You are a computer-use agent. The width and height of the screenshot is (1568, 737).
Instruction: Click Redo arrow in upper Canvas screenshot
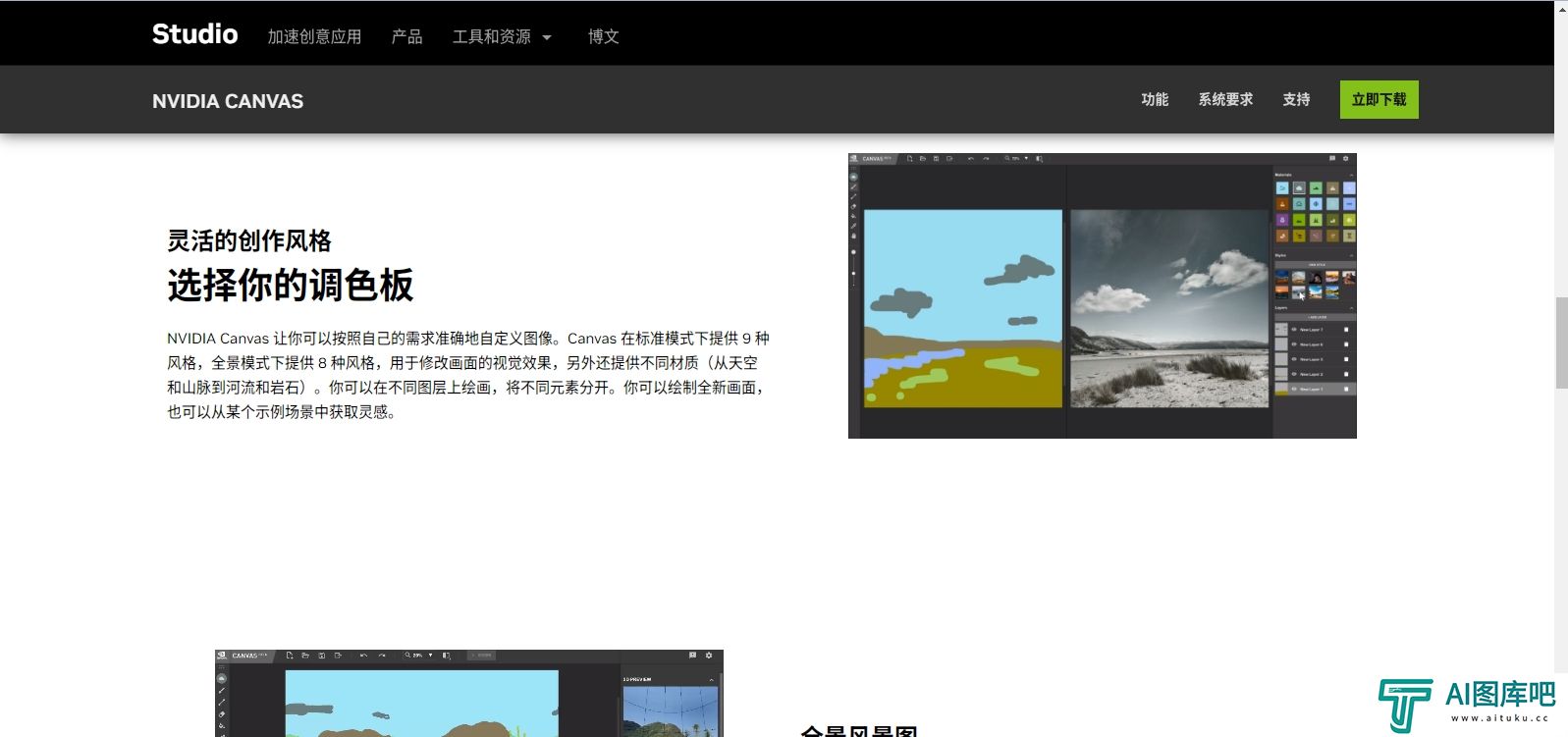click(986, 158)
